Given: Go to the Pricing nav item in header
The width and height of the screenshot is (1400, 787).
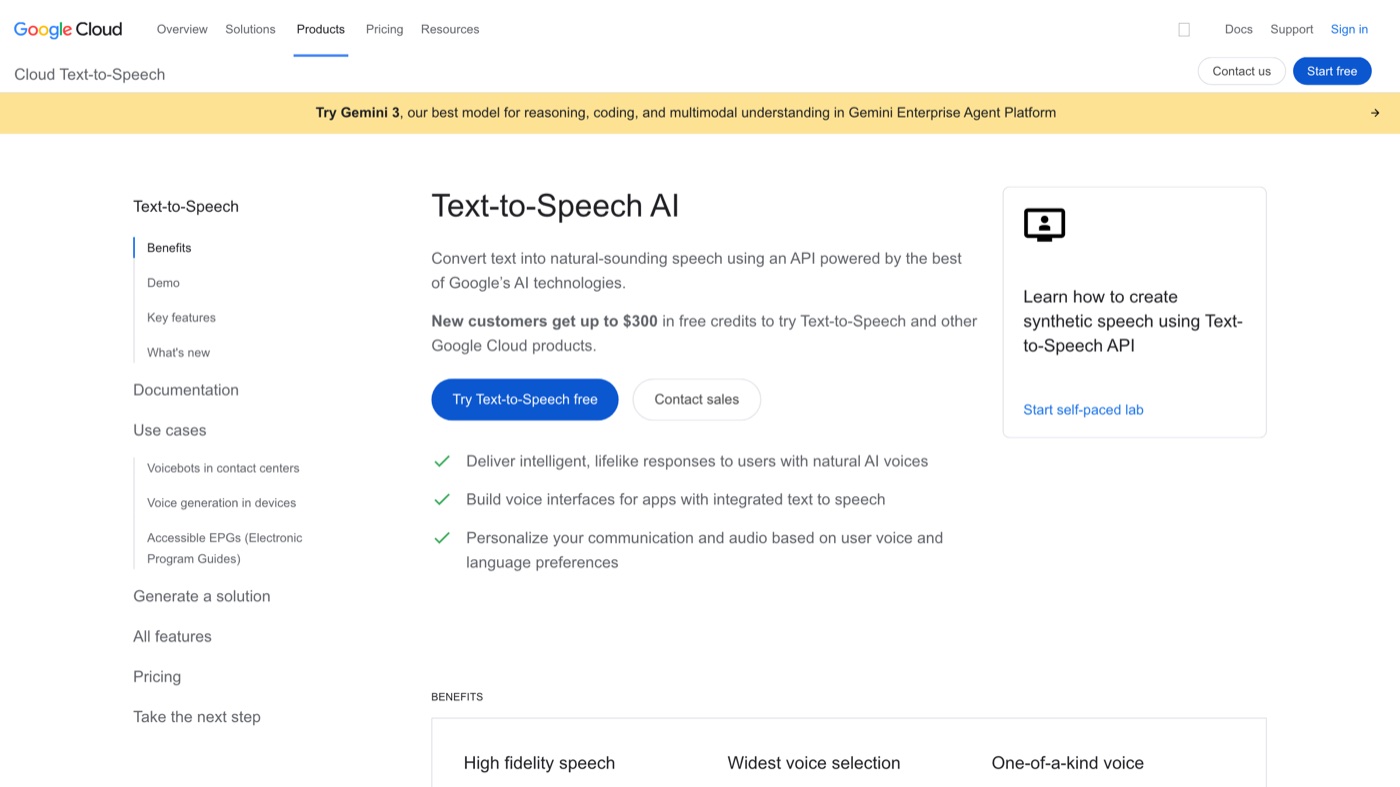Looking at the screenshot, I should [x=384, y=29].
